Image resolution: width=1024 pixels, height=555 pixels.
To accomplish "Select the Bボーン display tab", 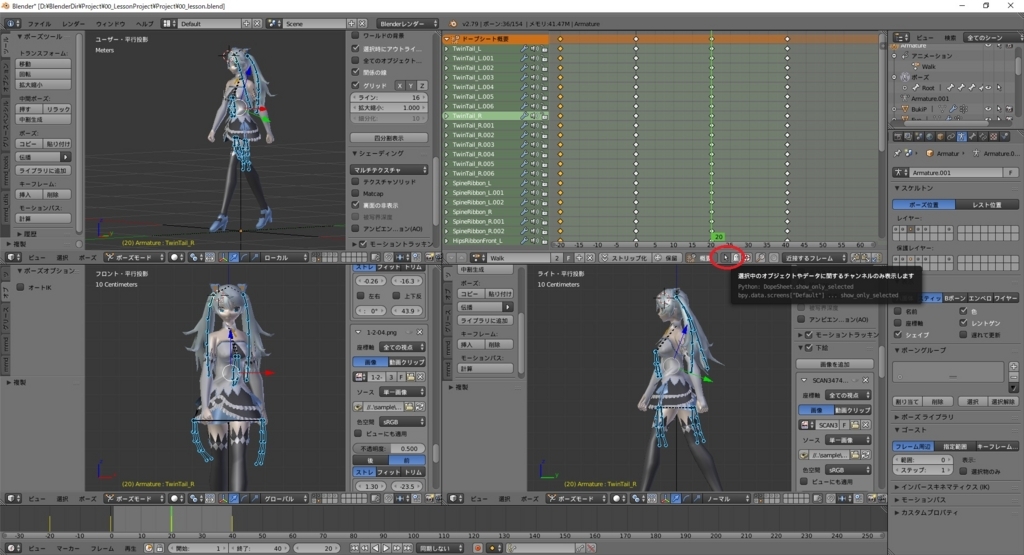I will pos(954,298).
